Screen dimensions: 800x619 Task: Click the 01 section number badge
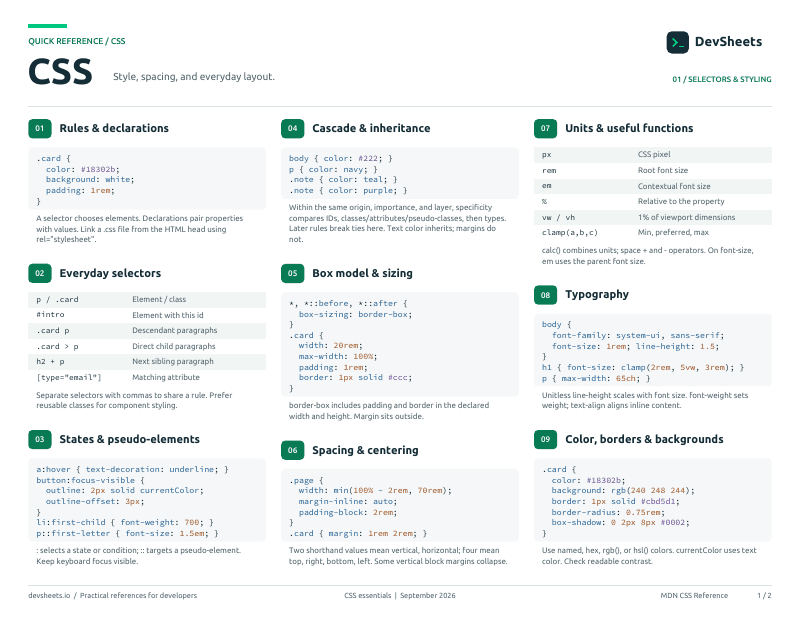pyautogui.click(x=40, y=129)
